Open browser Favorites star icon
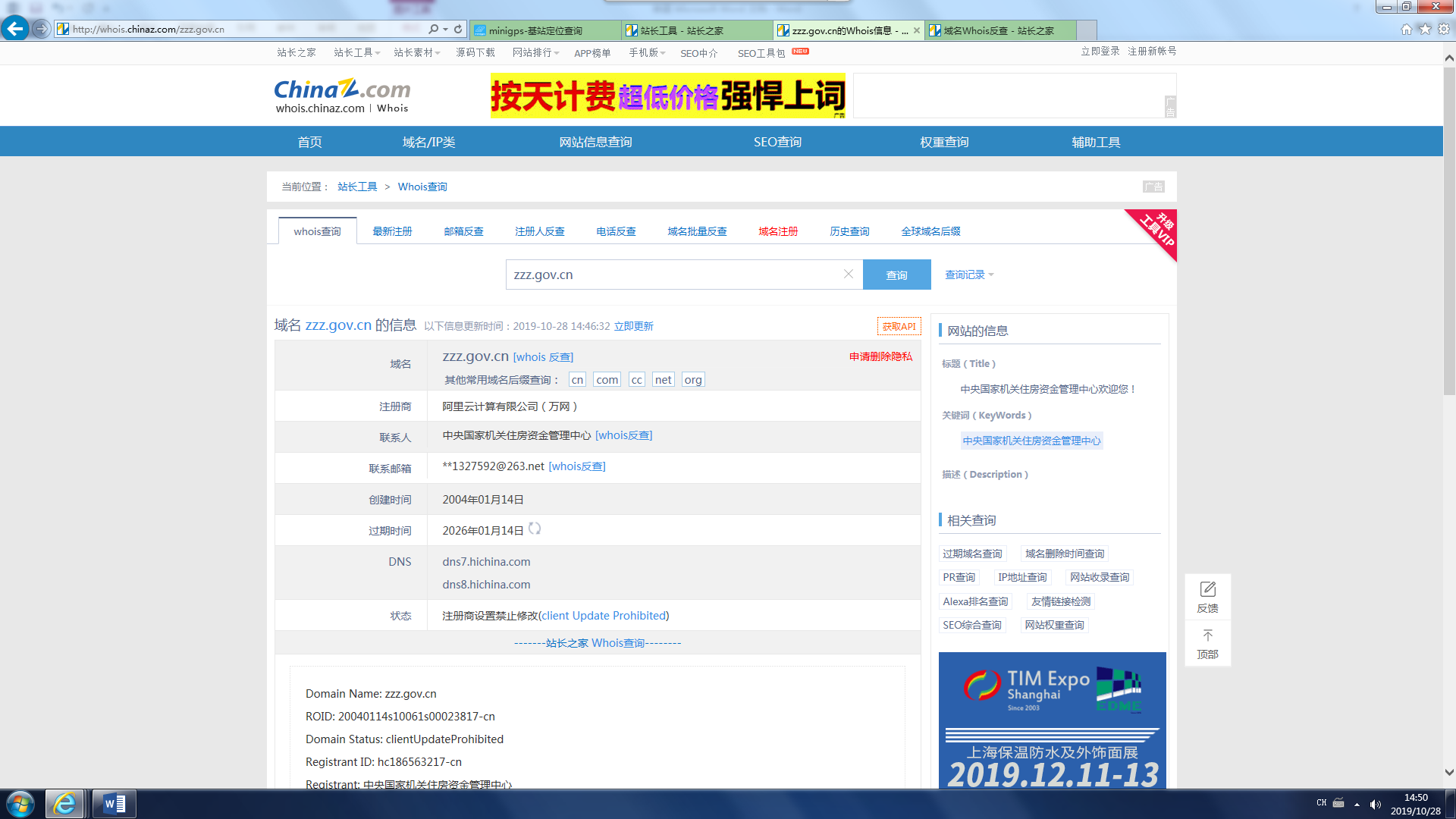The height and width of the screenshot is (819, 1456). pyautogui.click(x=1425, y=29)
